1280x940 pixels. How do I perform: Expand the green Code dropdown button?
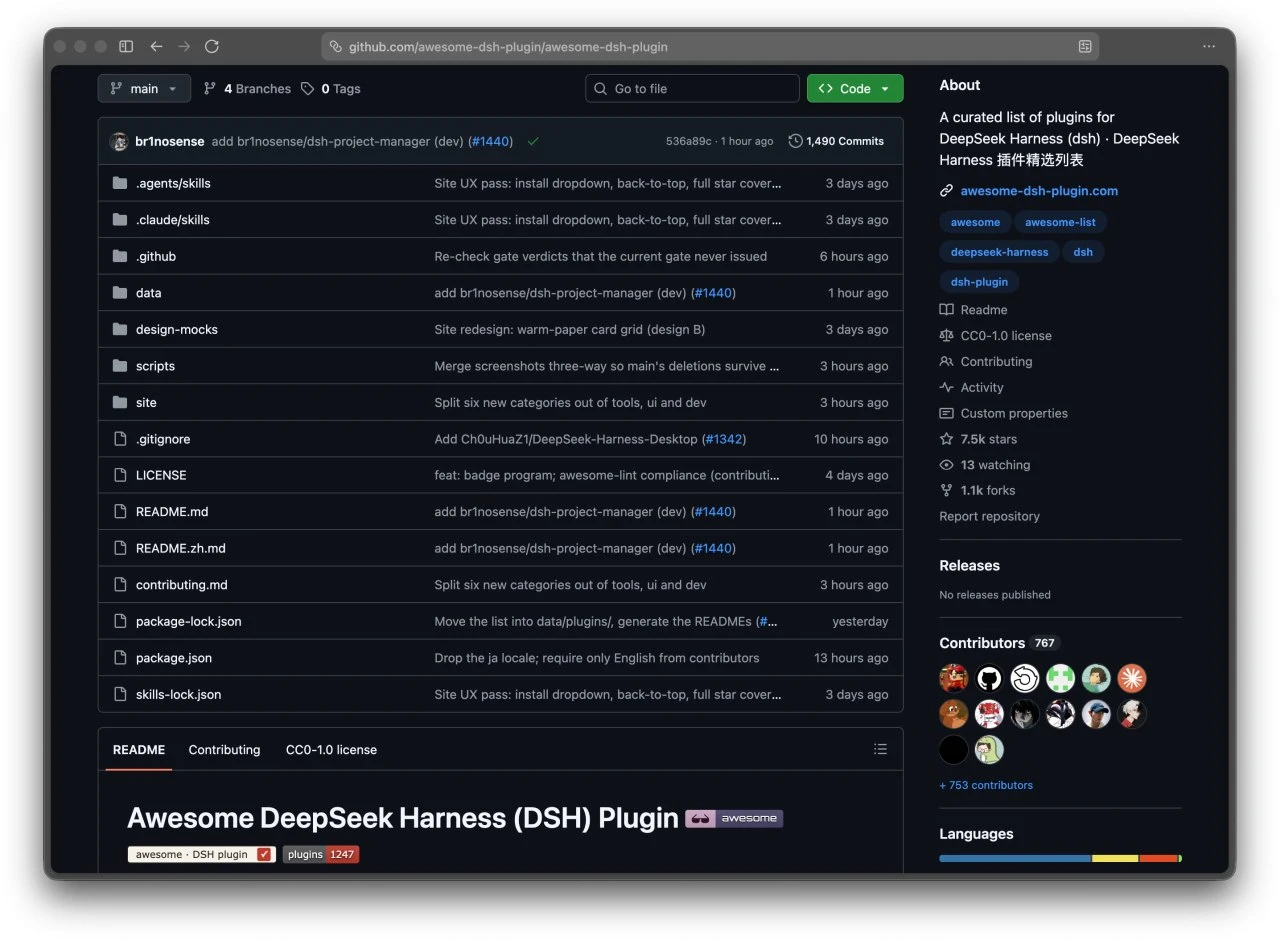[x=855, y=88]
